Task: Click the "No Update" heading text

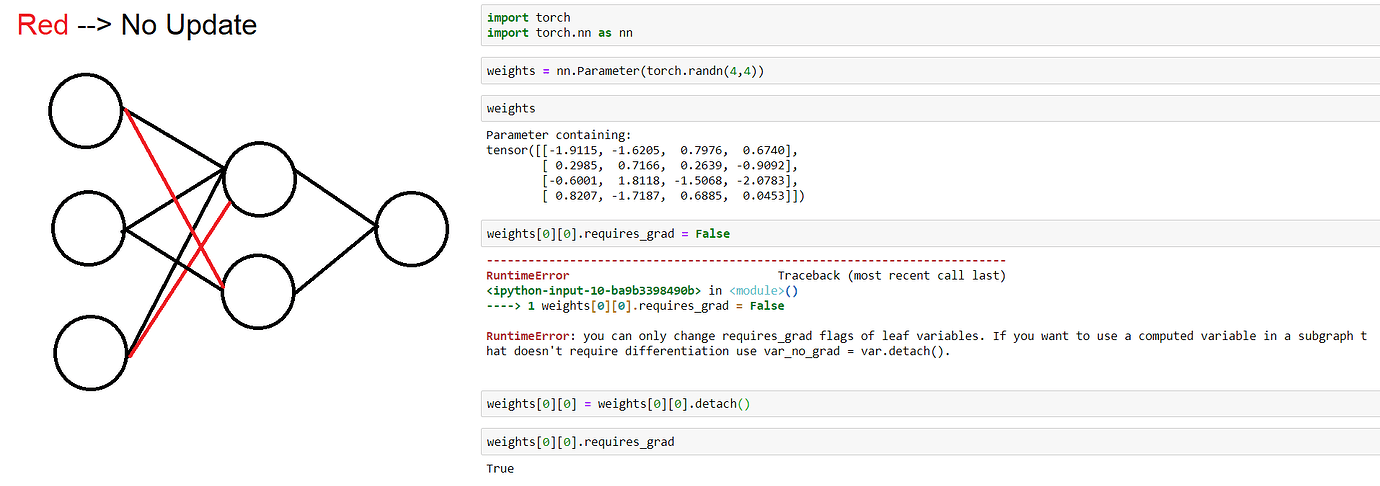Action: point(188,25)
